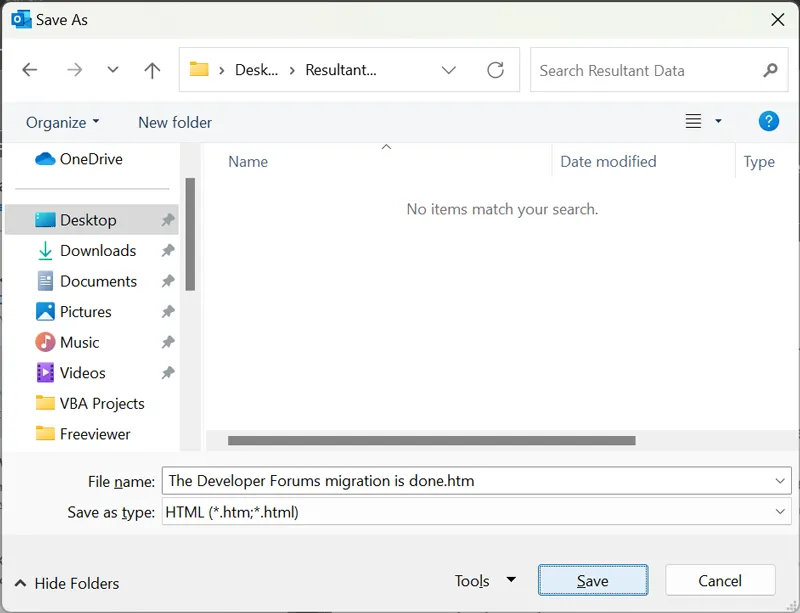This screenshot has width=800, height=613.
Task: Select OneDrive in navigation pane
Action: pyautogui.click(x=90, y=159)
